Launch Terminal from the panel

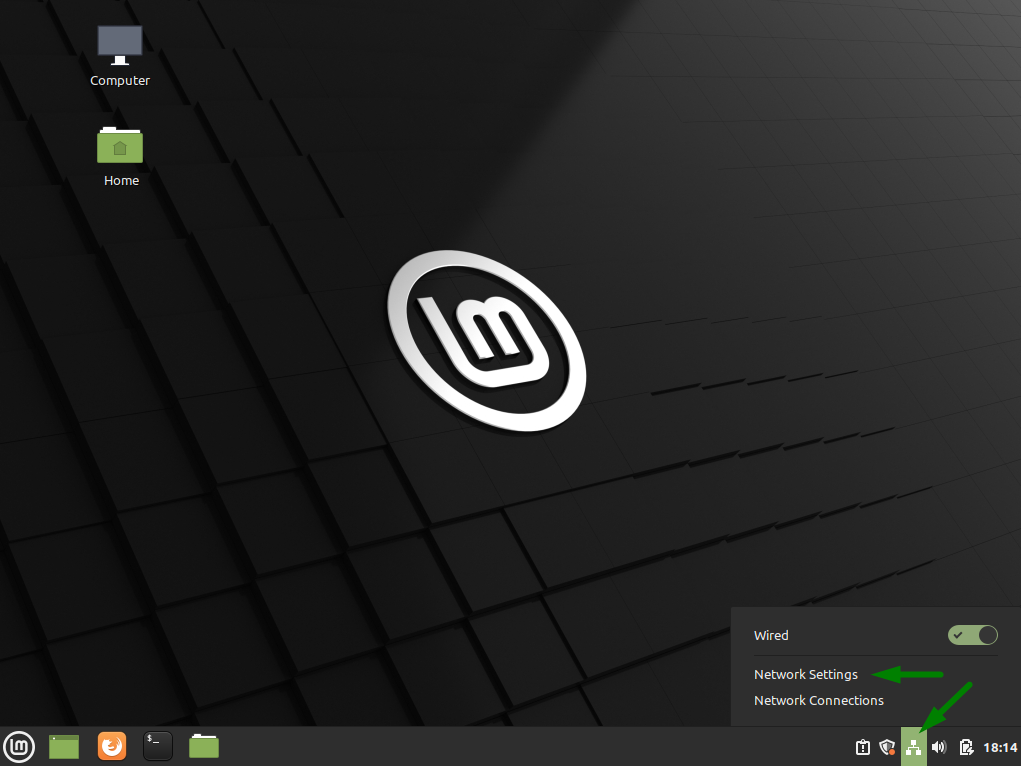[158, 746]
